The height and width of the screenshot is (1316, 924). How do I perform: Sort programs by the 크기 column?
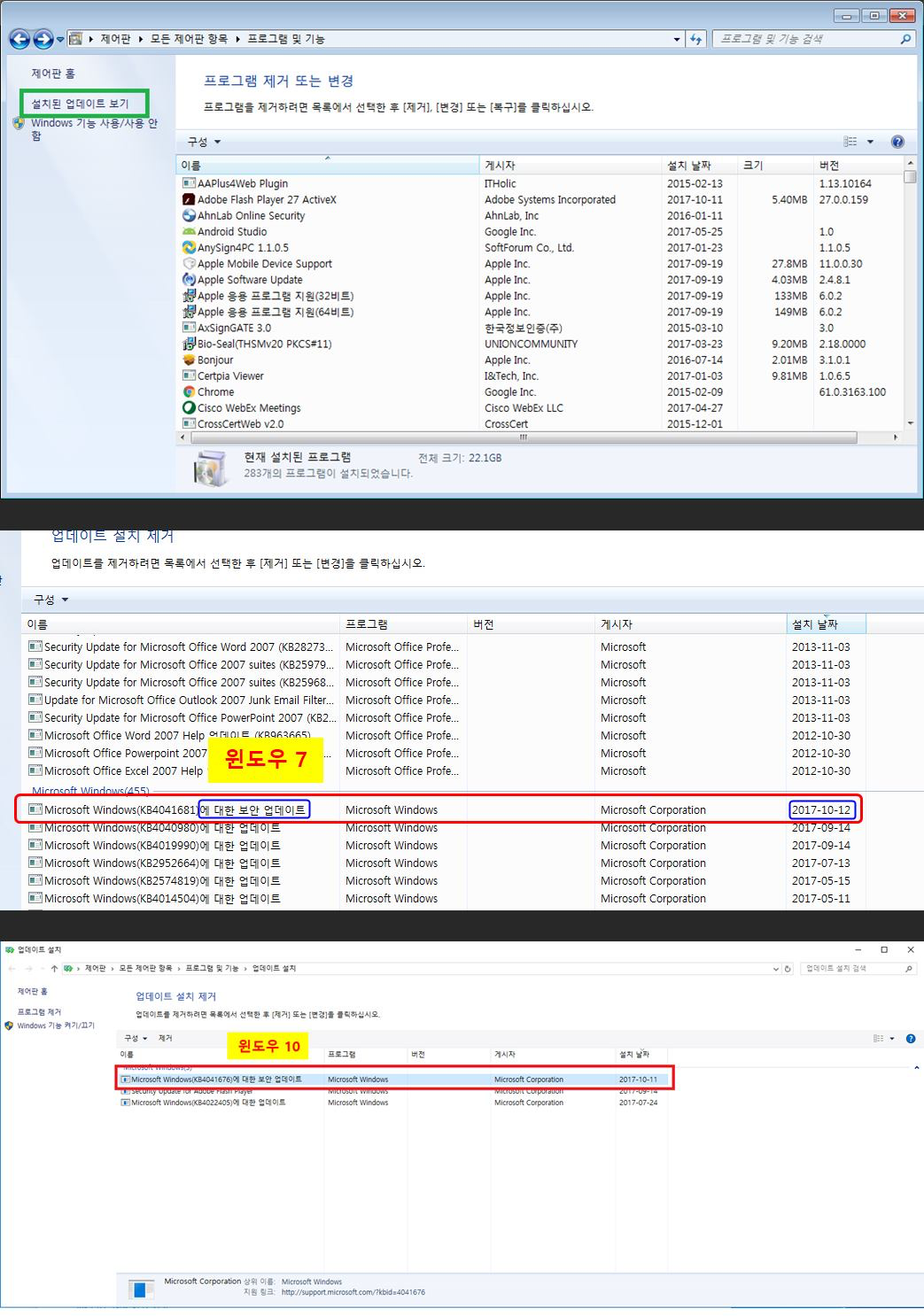[x=777, y=166]
